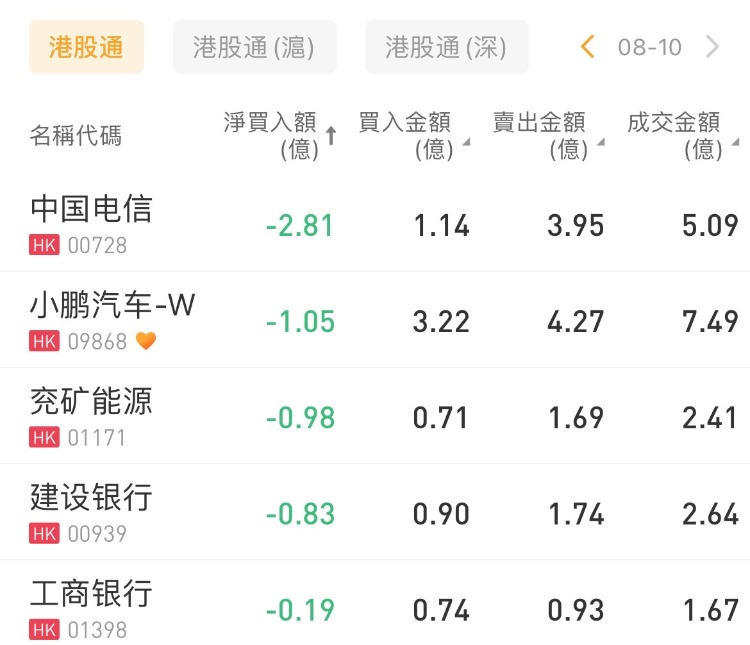Switch to 港股通 (深) tab
The height and width of the screenshot is (645, 750).
click(x=446, y=47)
